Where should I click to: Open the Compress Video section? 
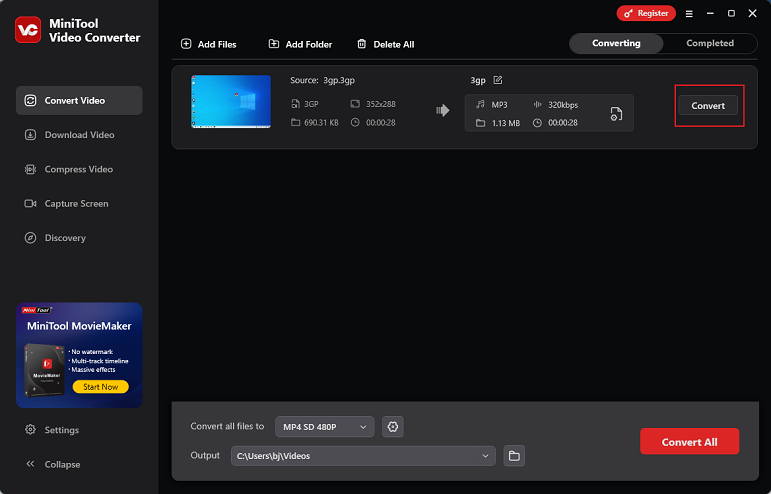pyautogui.click(x=79, y=169)
